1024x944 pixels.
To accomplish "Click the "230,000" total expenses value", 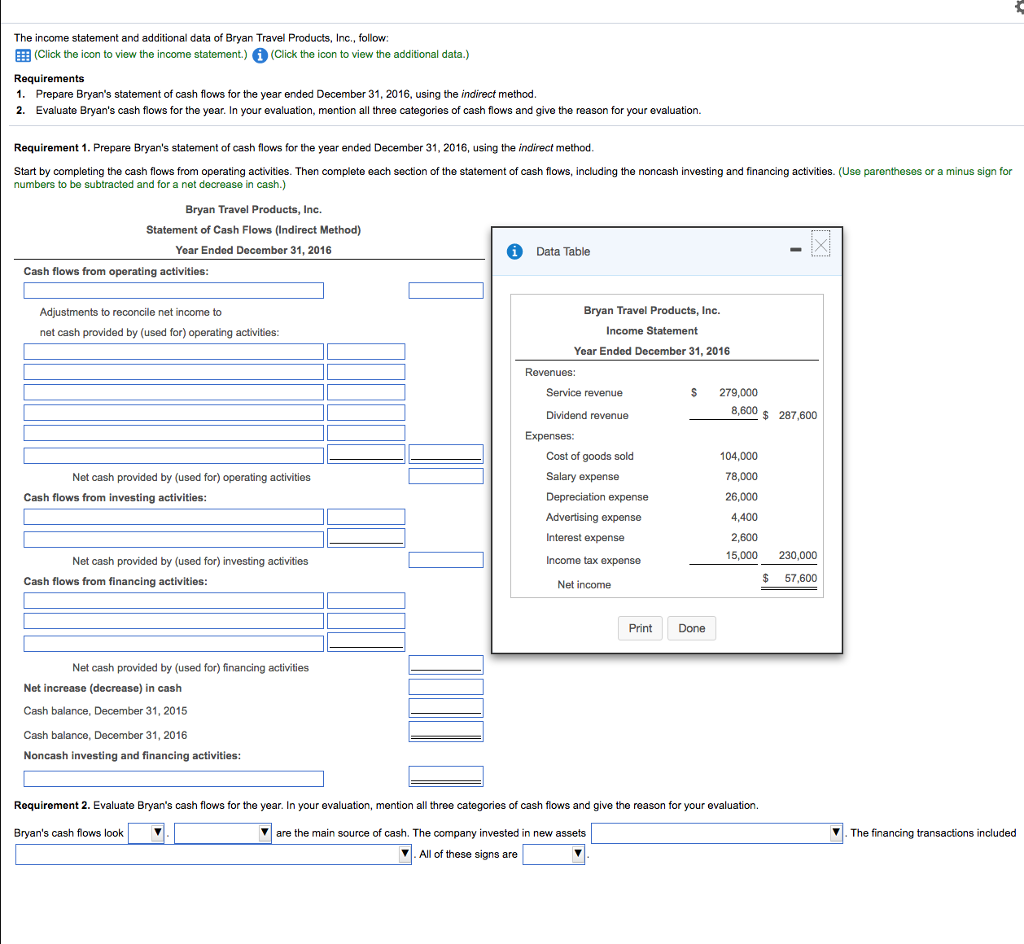I will (797, 556).
